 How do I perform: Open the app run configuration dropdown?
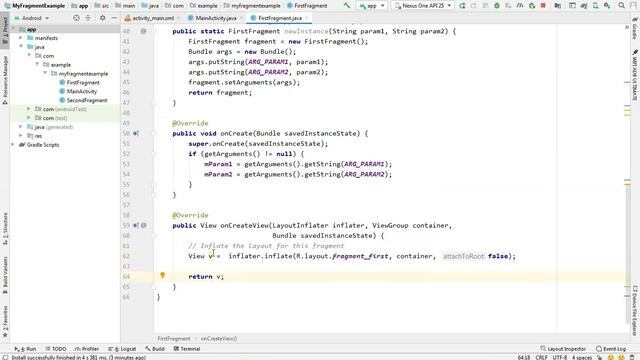click(x=372, y=6)
